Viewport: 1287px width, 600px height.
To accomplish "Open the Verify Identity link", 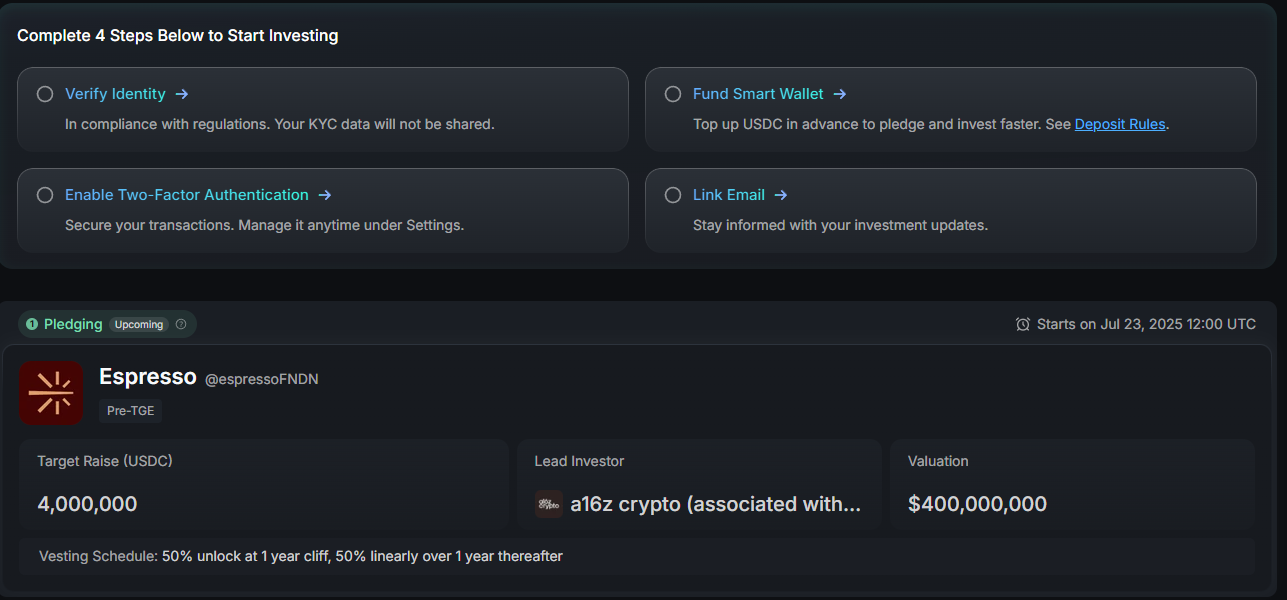I will coord(115,94).
